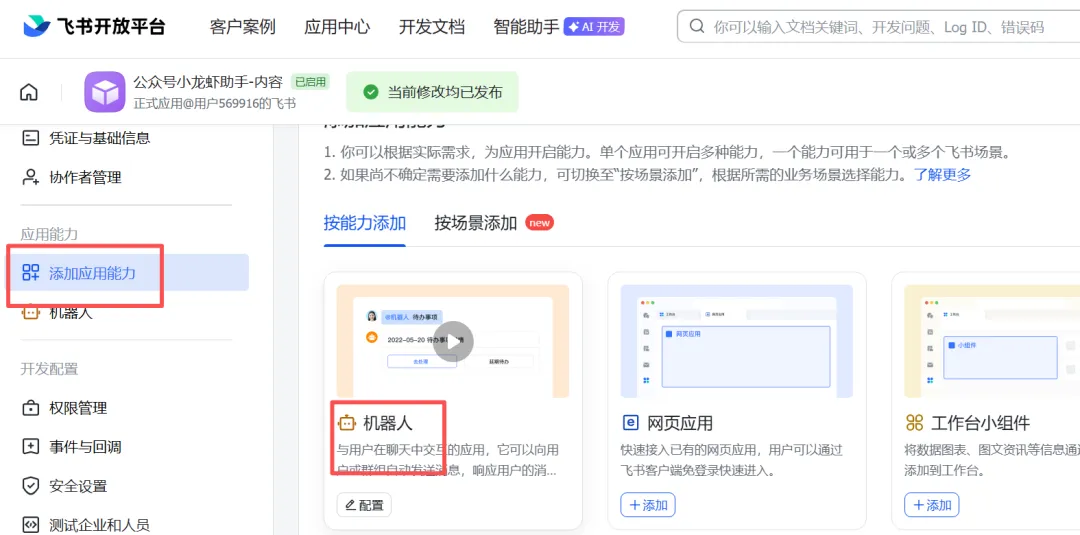Open 客户案例 in the top navigation
1080x535 pixels.
[242, 27]
